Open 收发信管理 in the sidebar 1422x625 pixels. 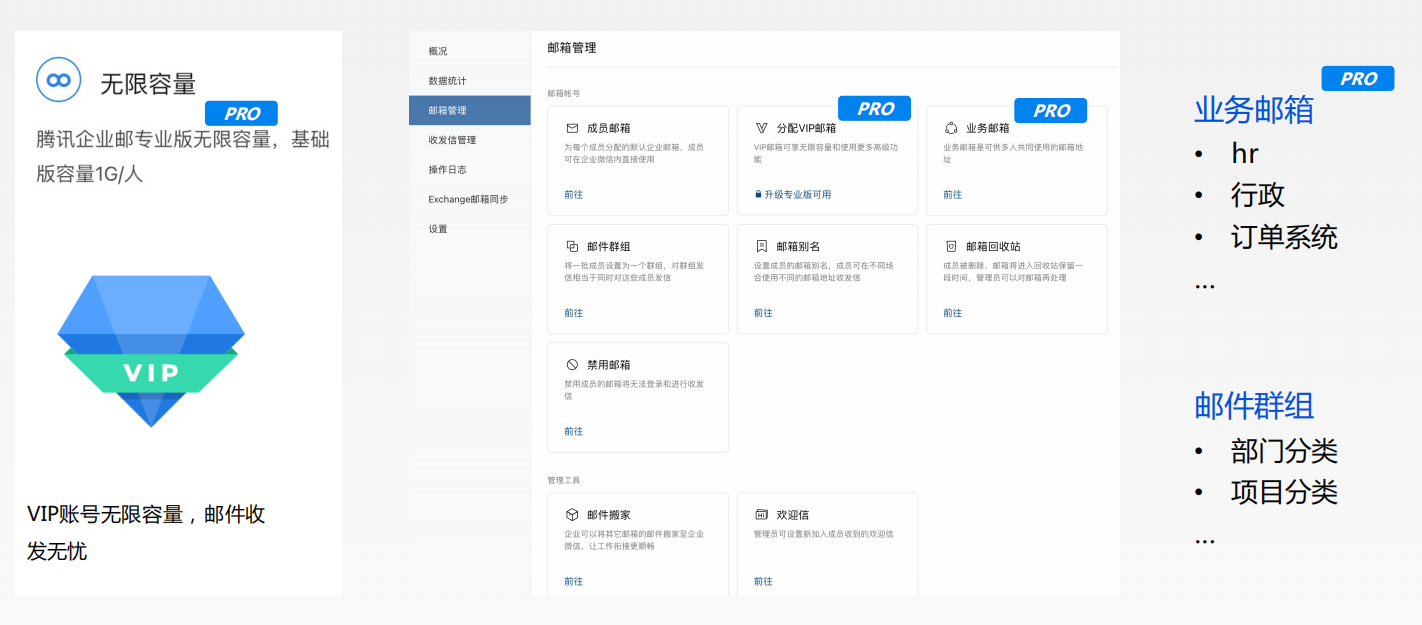click(452, 140)
